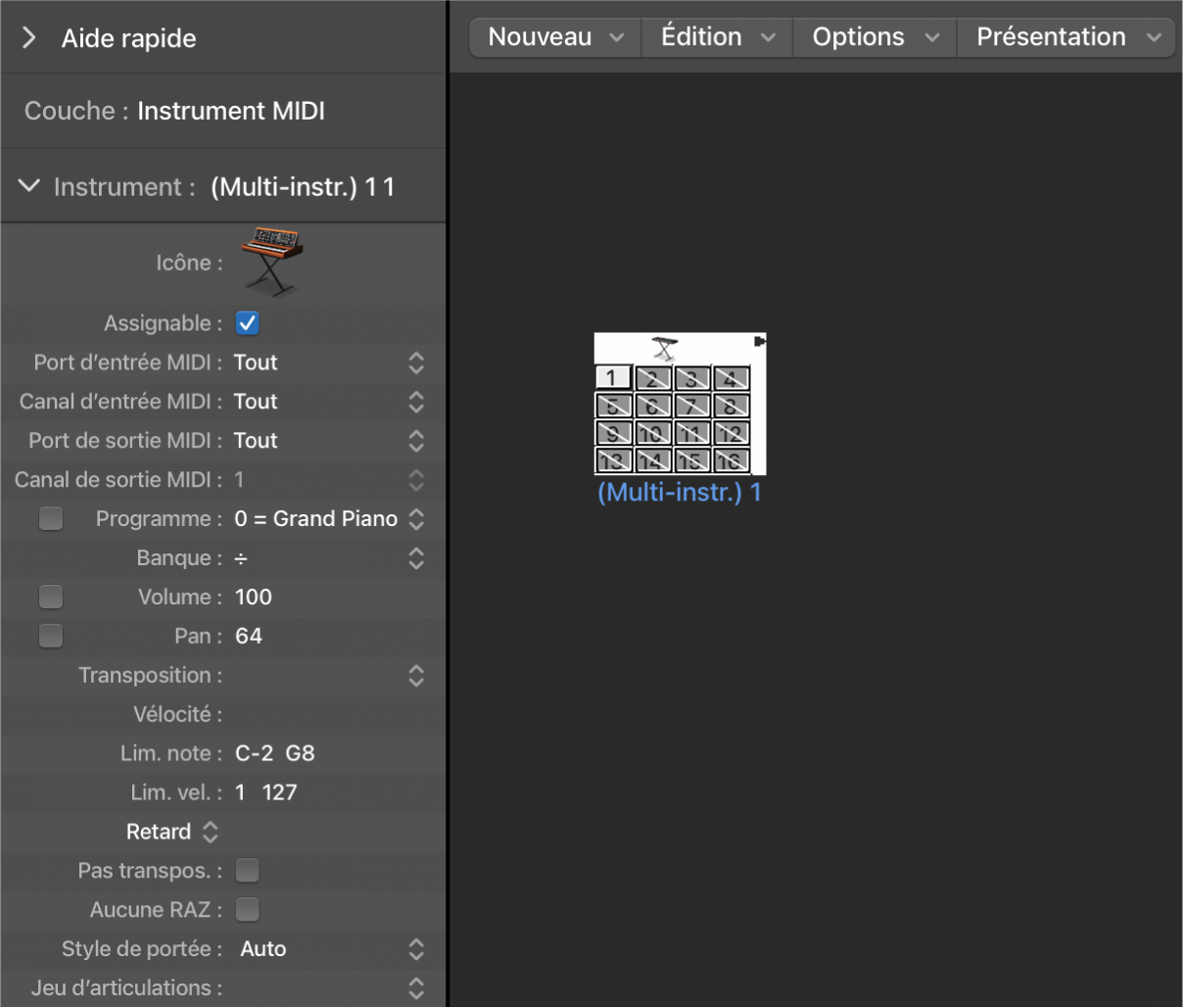Click the (Multi-instr.) 1 object name label

pos(680,492)
